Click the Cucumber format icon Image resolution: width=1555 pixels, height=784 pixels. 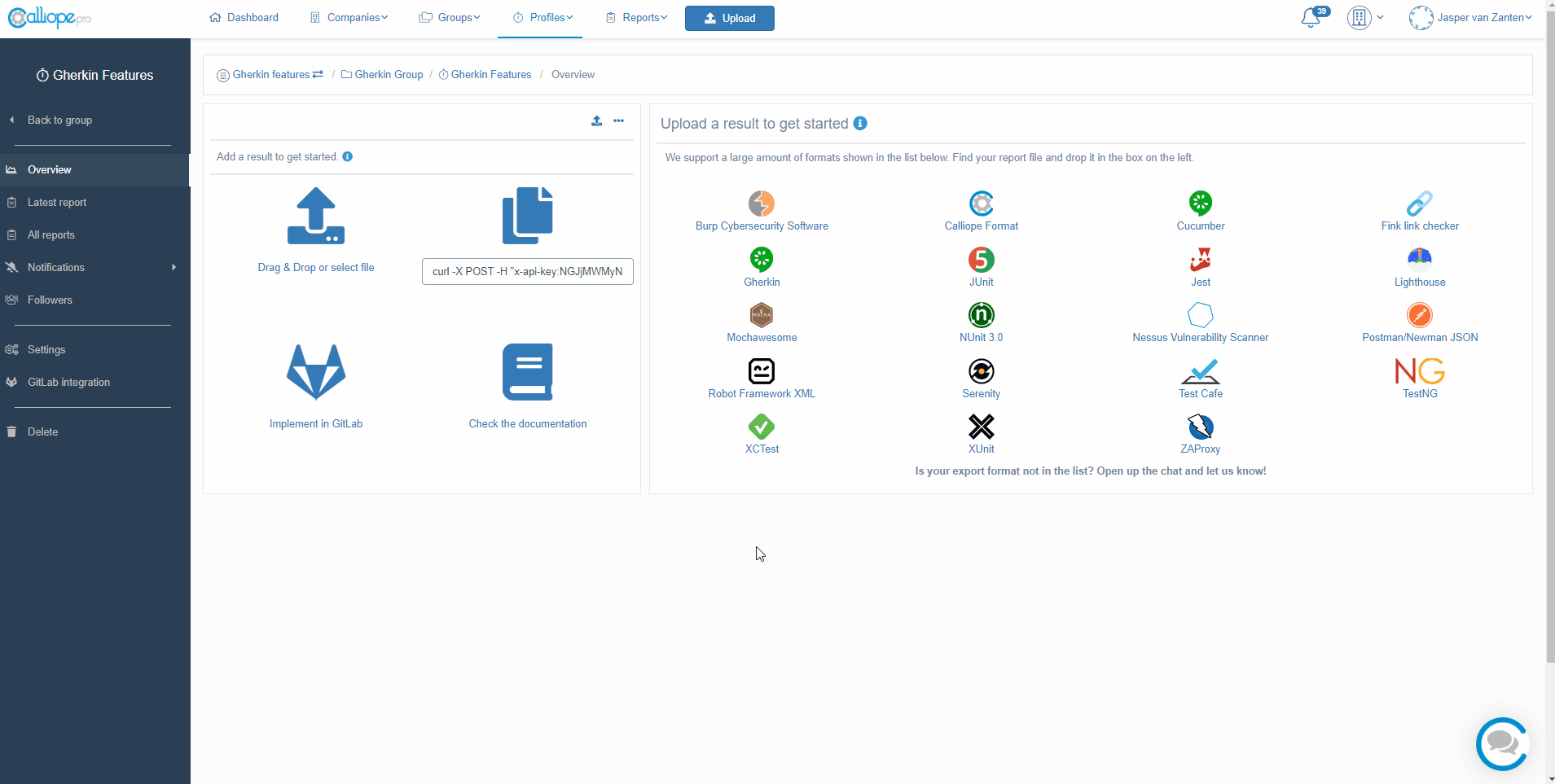click(x=1200, y=203)
